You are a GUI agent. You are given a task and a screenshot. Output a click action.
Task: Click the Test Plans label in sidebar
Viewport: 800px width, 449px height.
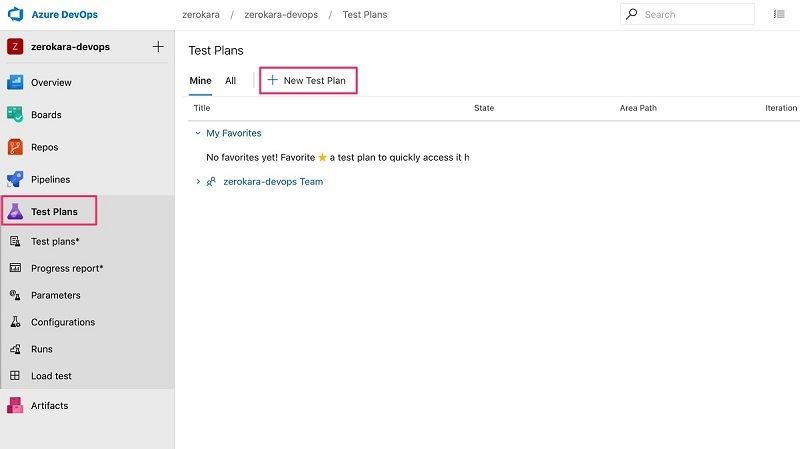coord(54,212)
